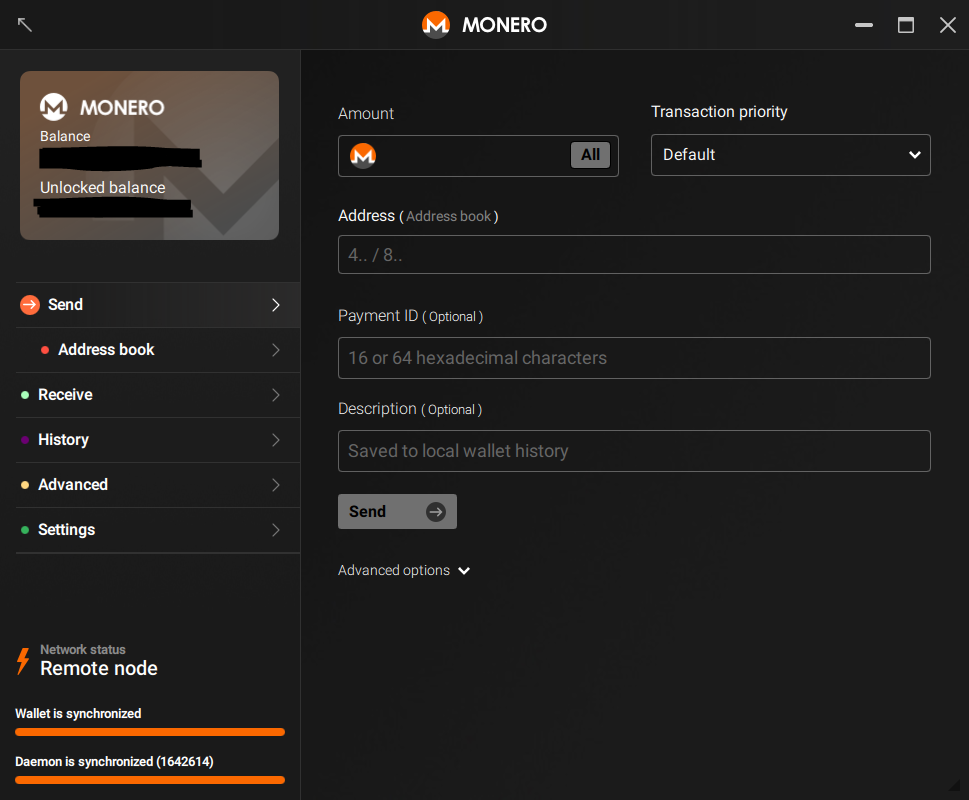969x800 pixels.
Task: Click the orange Send arrow icon in sidebar
Action: pos(30,305)
